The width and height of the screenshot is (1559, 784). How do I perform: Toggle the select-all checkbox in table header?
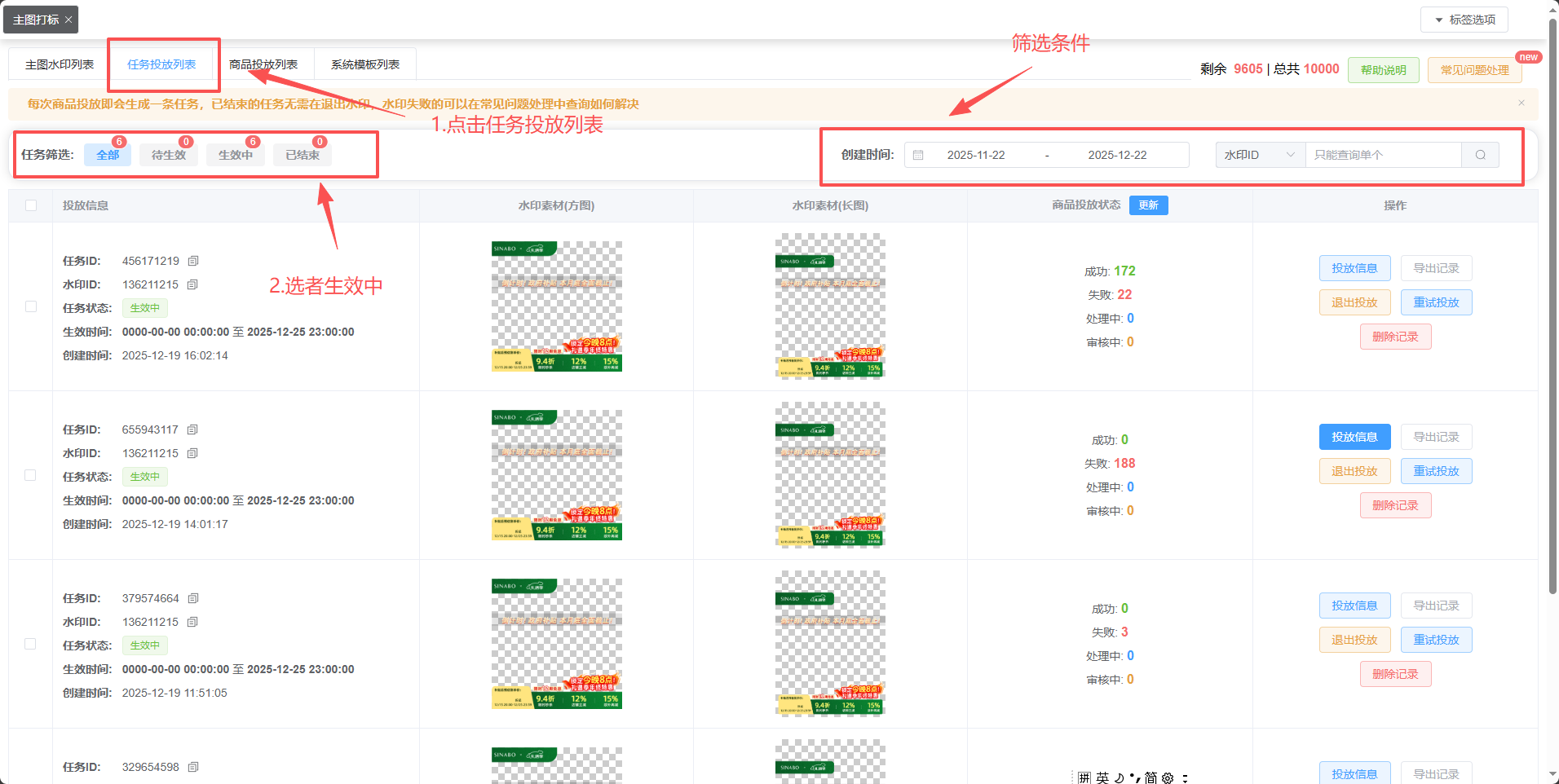[31, 205]
